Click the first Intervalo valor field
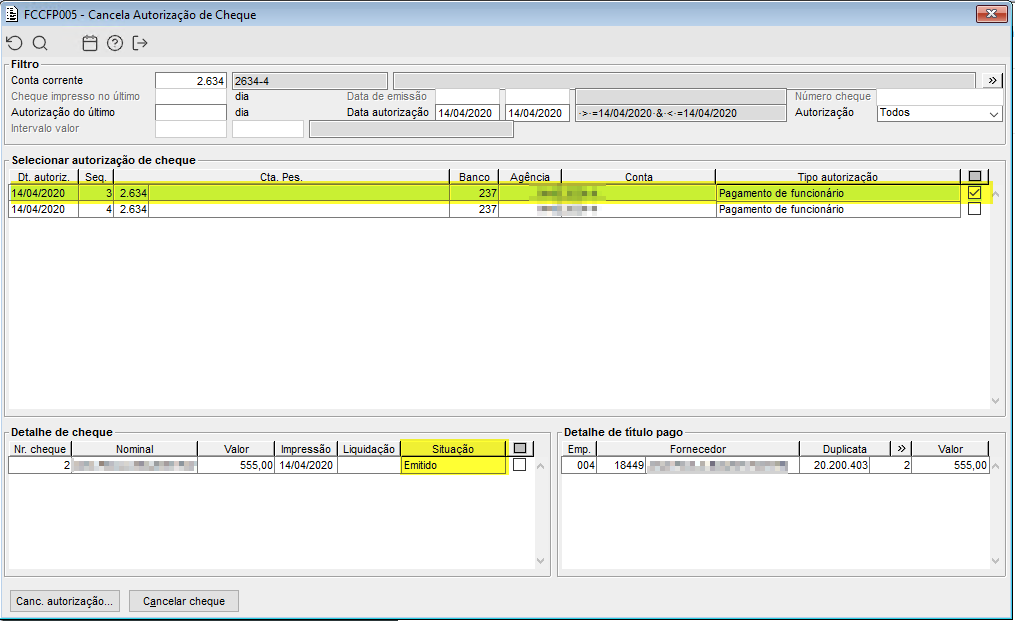 click(191, 129)
